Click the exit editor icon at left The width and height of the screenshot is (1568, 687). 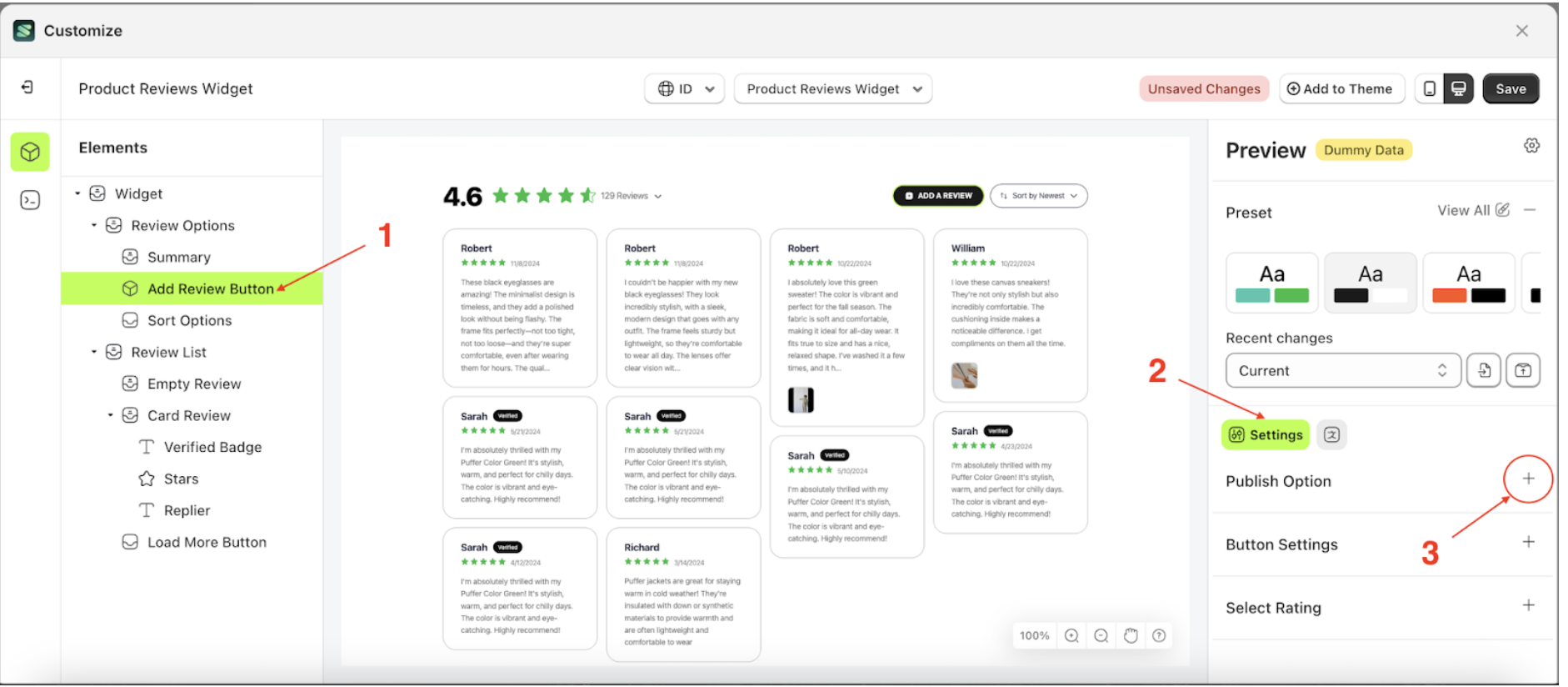(x=27, y=88)
